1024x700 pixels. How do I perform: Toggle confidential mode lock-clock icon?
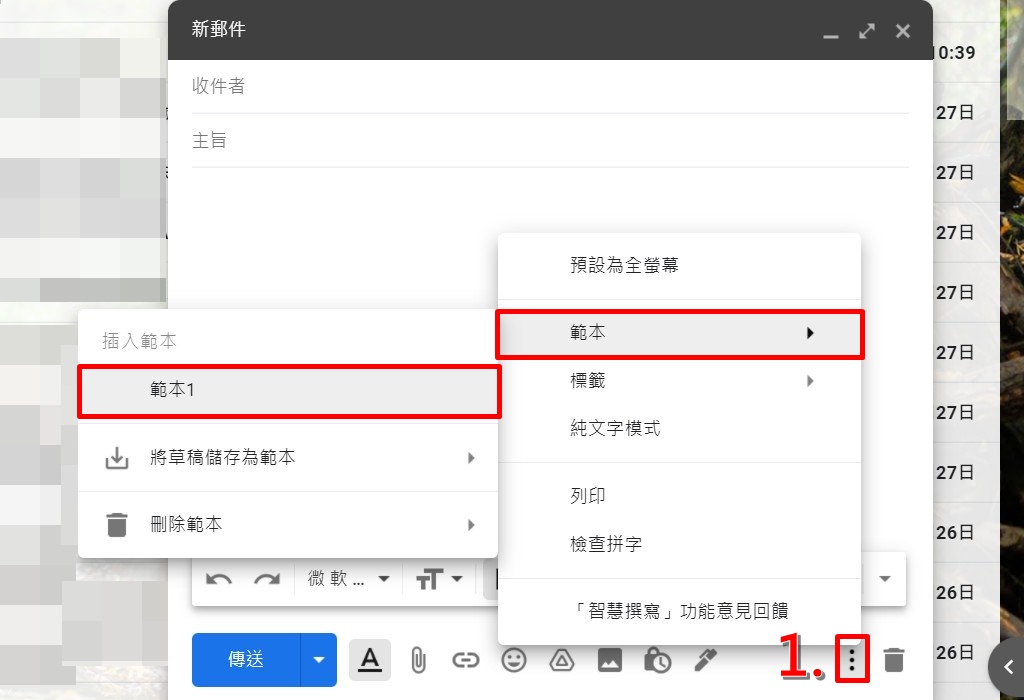pos(658,660)
